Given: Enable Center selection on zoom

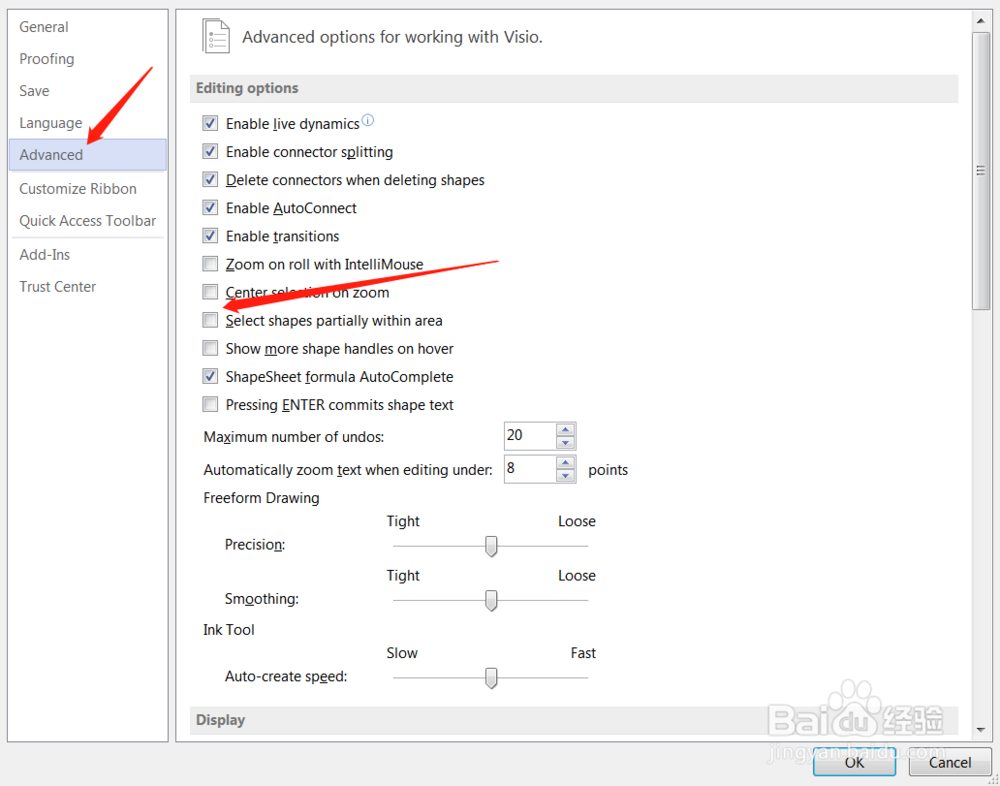Looking at the screenshot, I should (210, 292).
